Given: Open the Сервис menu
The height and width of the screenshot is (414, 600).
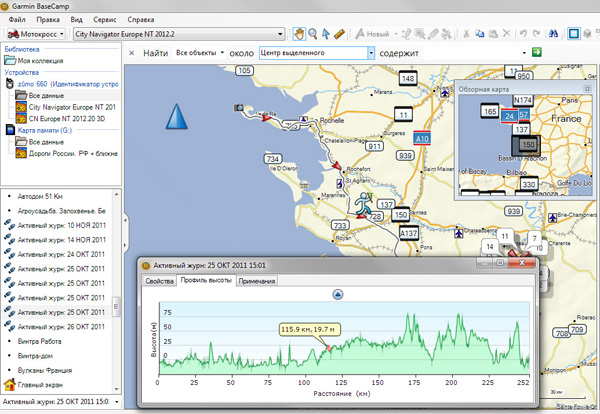Looking at the screenshot, I should [x=104, y=19].
